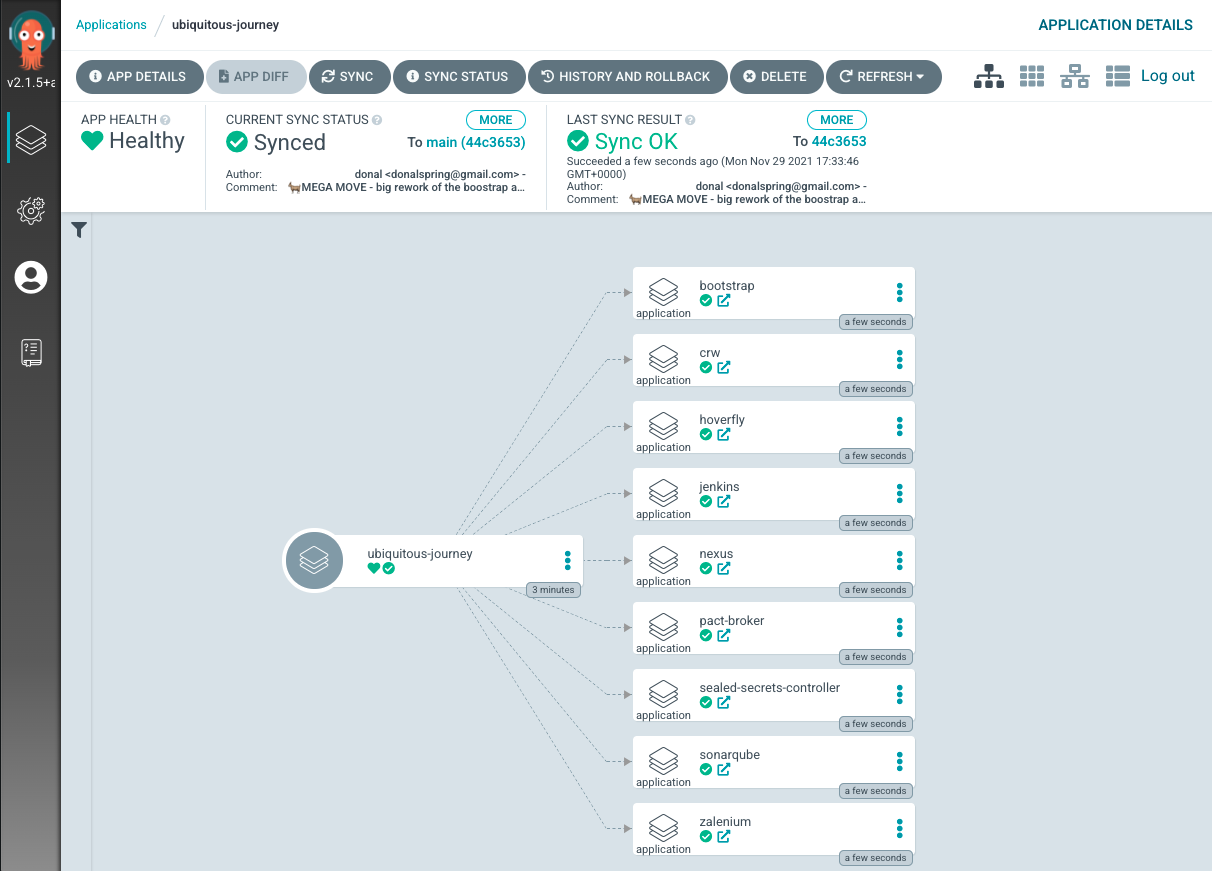Click the ubiquitous-journey root application icon
Image resolution: width=1212 pixels, height=871 pixels.
tap(314, 560)
